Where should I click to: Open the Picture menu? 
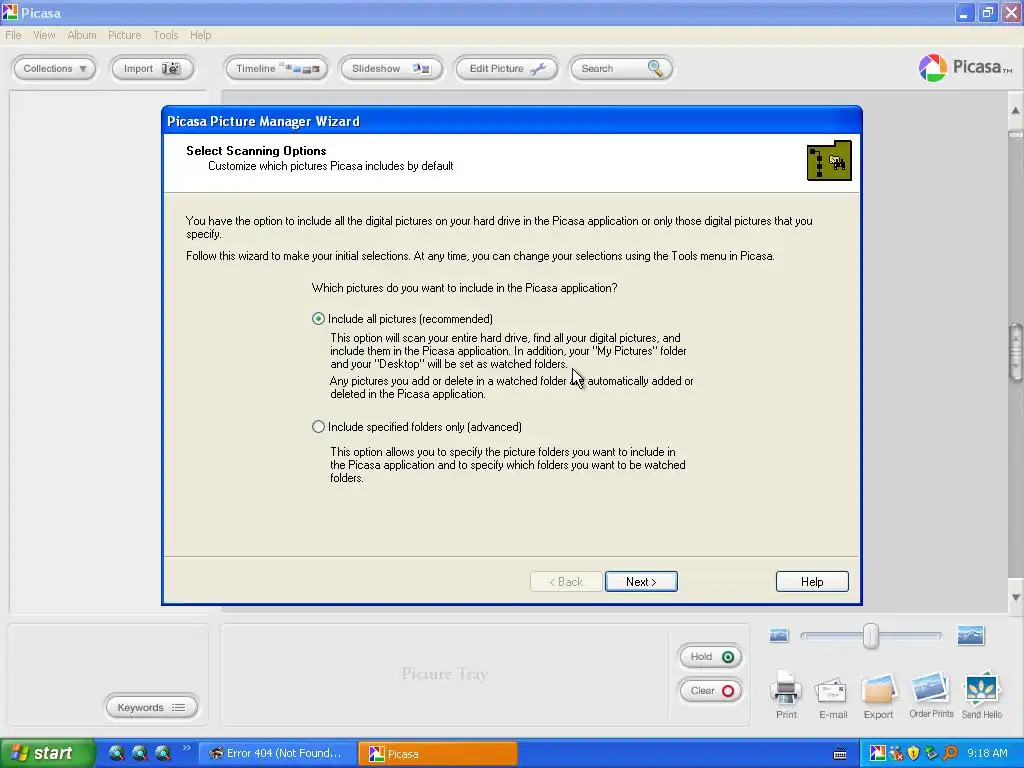[125, 35]
